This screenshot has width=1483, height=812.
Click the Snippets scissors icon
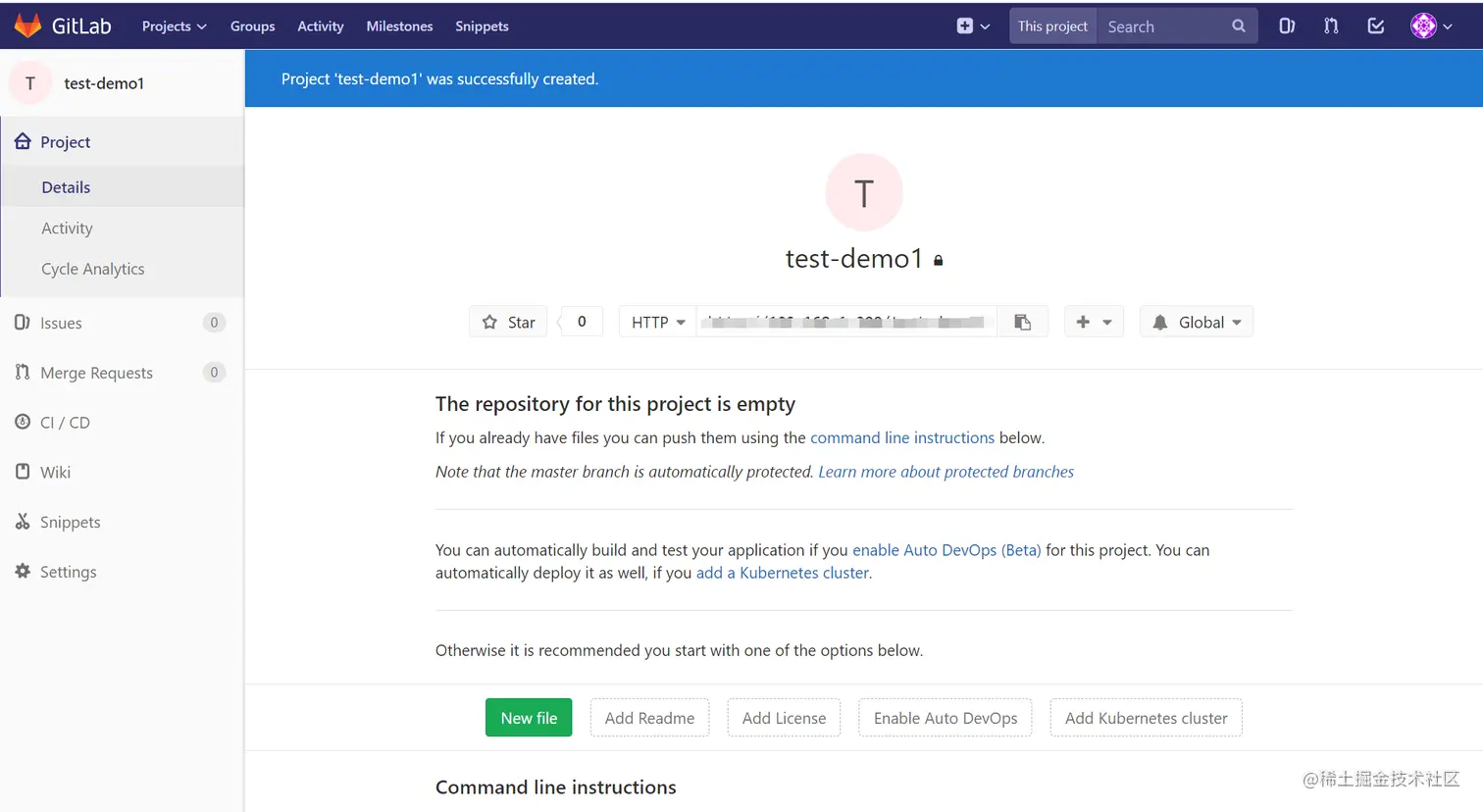pos(23,521)
